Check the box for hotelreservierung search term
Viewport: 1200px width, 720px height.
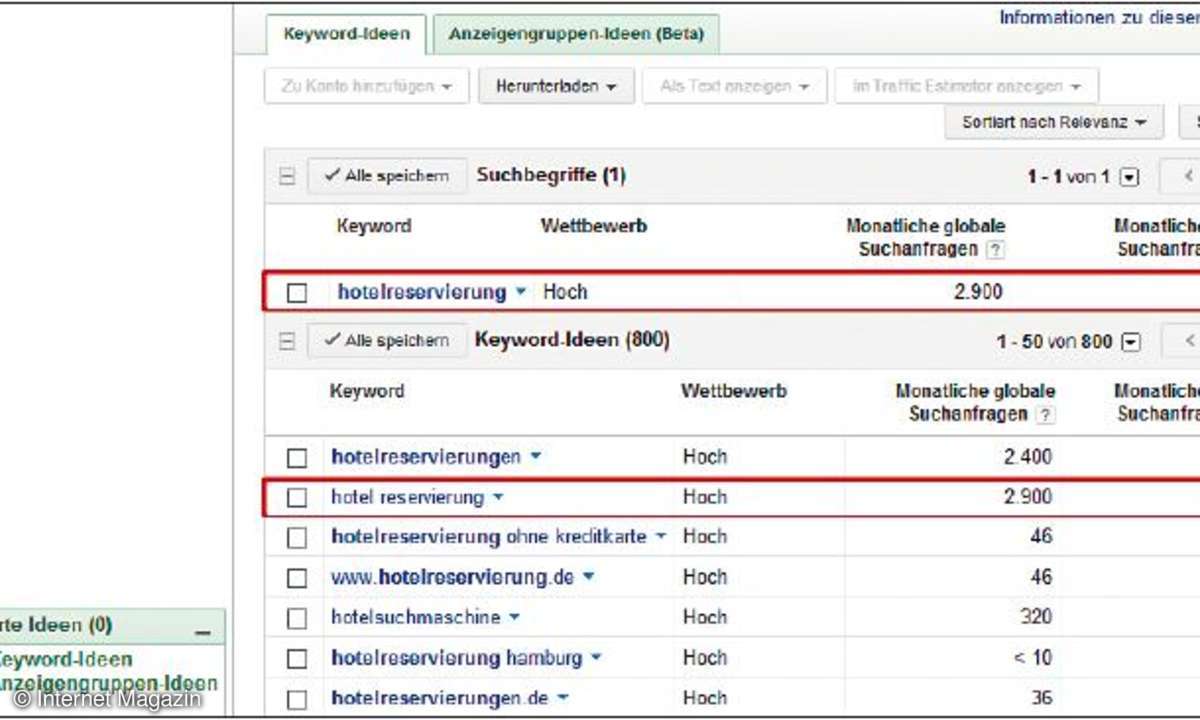[x=297, y=293]
